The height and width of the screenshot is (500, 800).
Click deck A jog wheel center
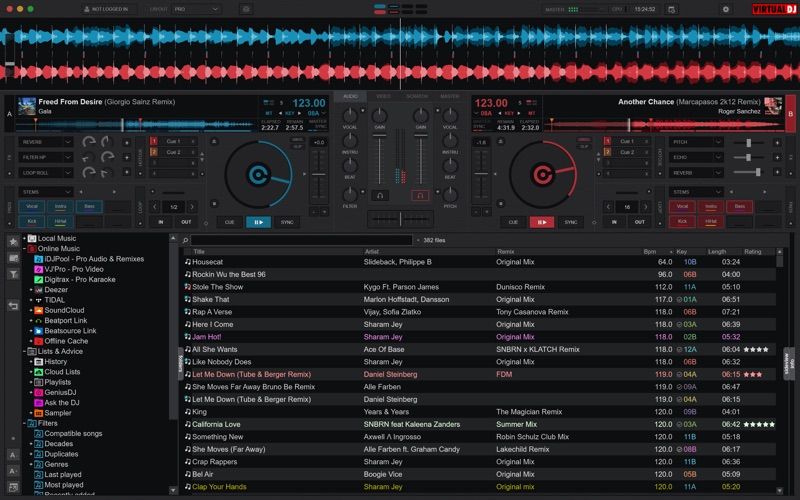point(259,175)
